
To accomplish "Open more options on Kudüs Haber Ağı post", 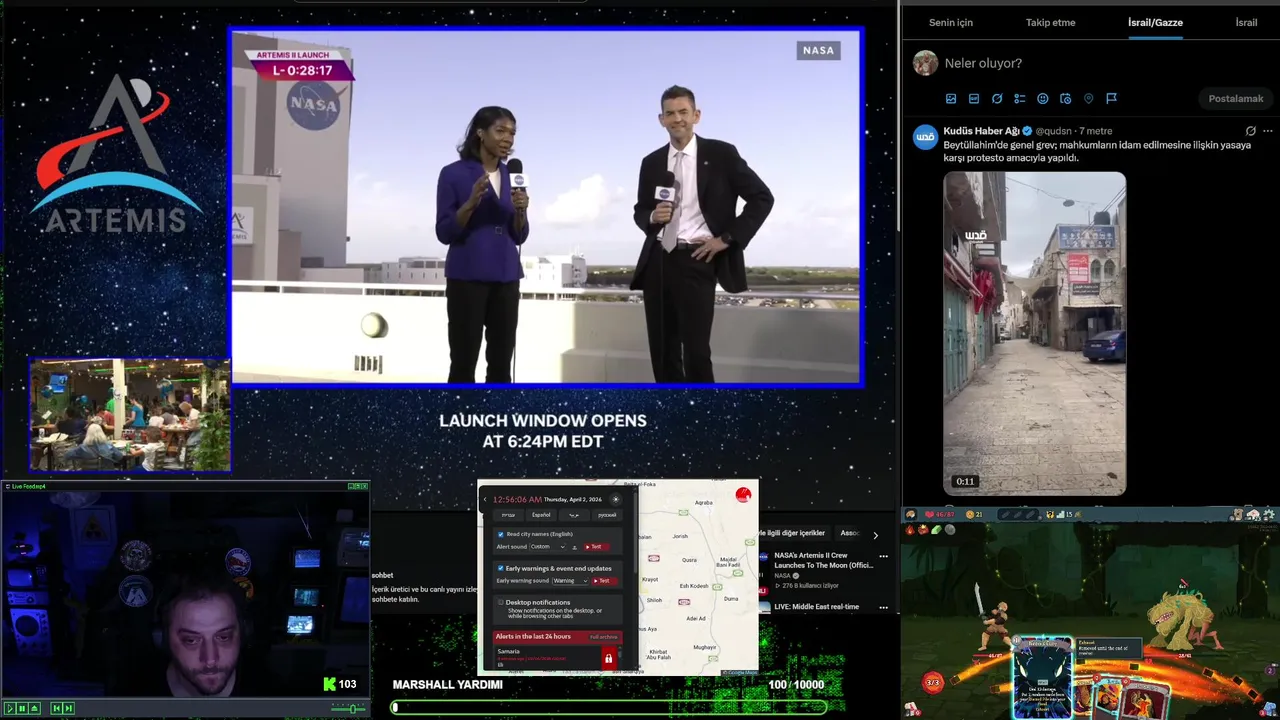I will tap(1268, 131).
